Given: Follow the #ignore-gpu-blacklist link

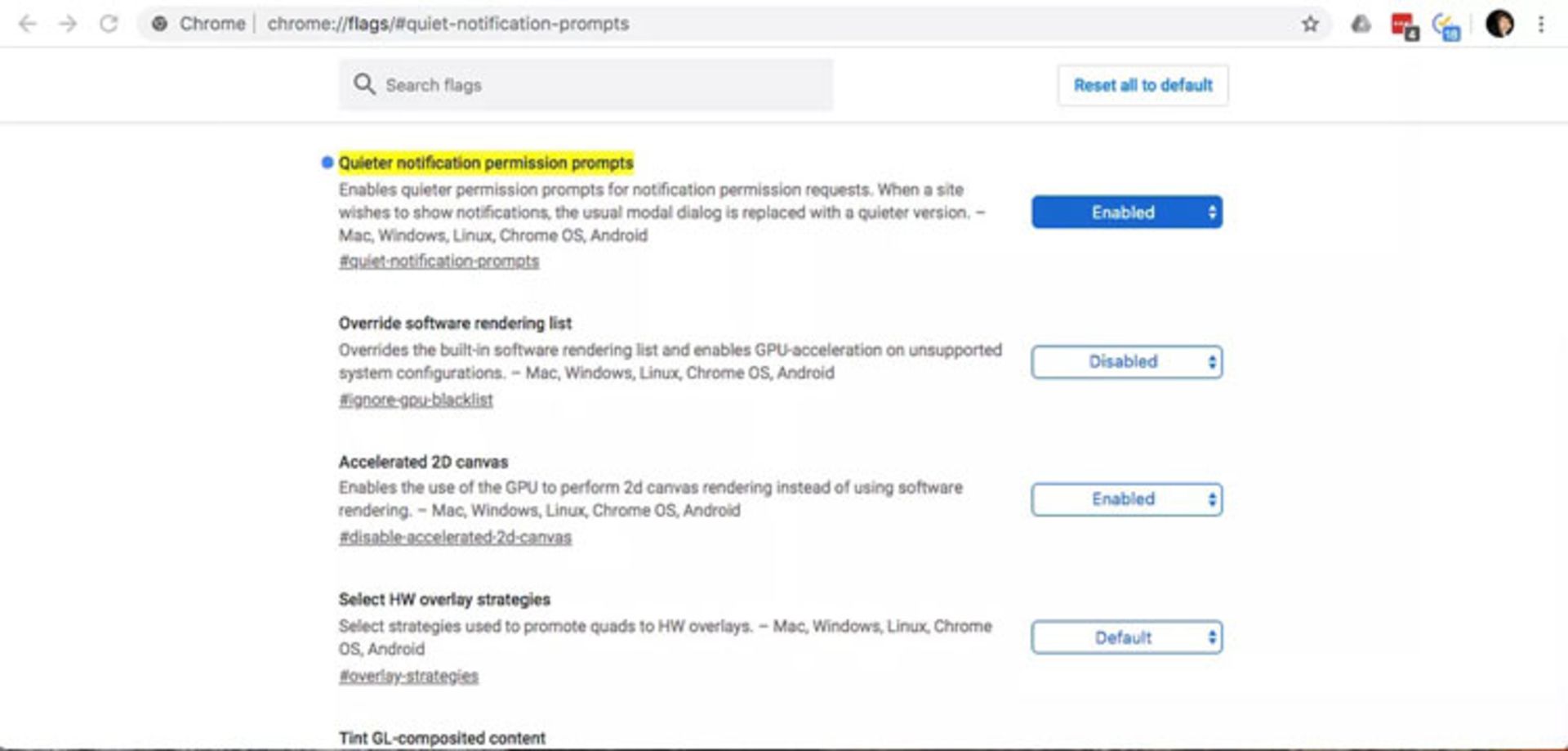Looking at the screenshot, I should pyautogui.click(x=416, y=400).
